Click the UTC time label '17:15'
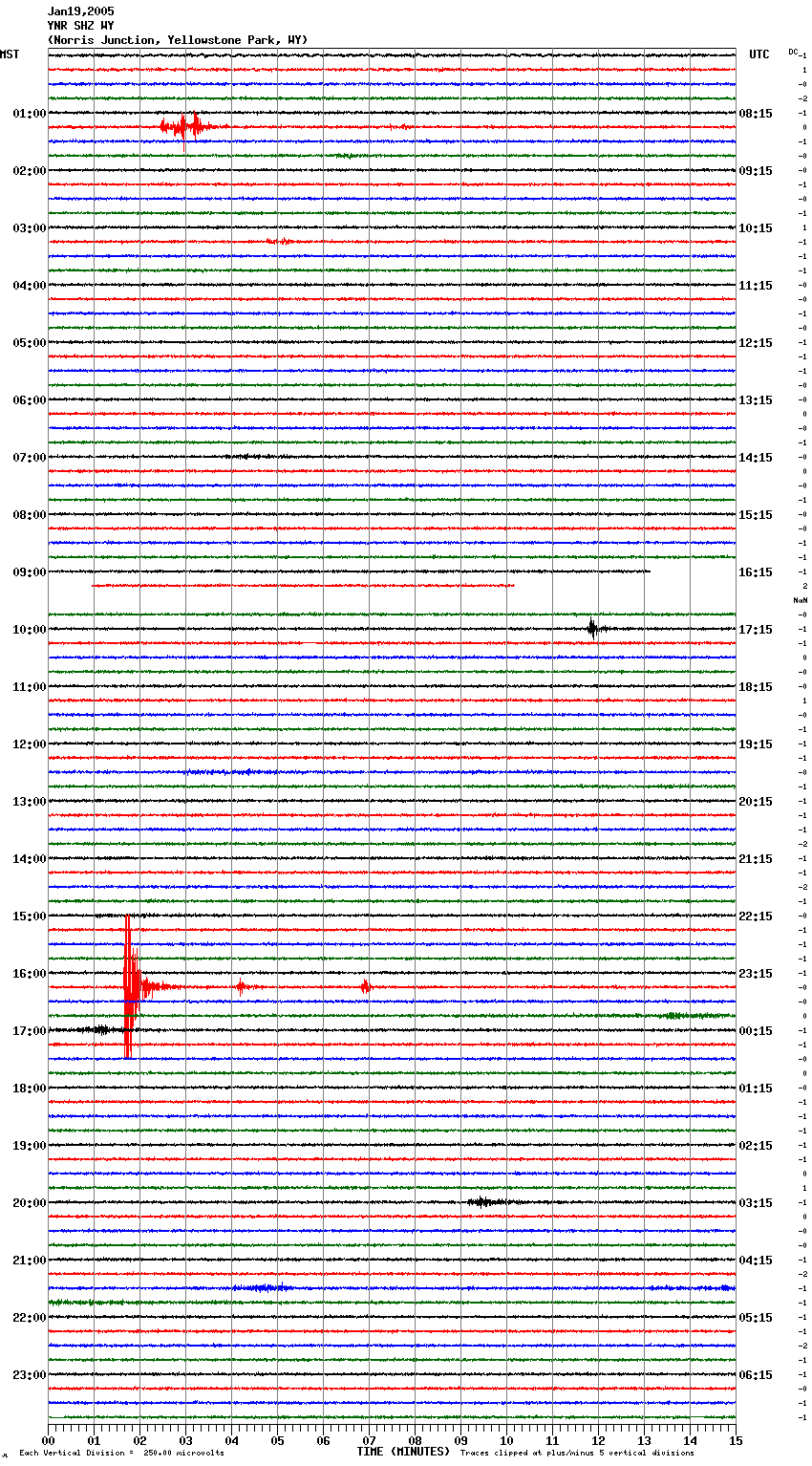The image size is (812, 1466). click(756, 630)
